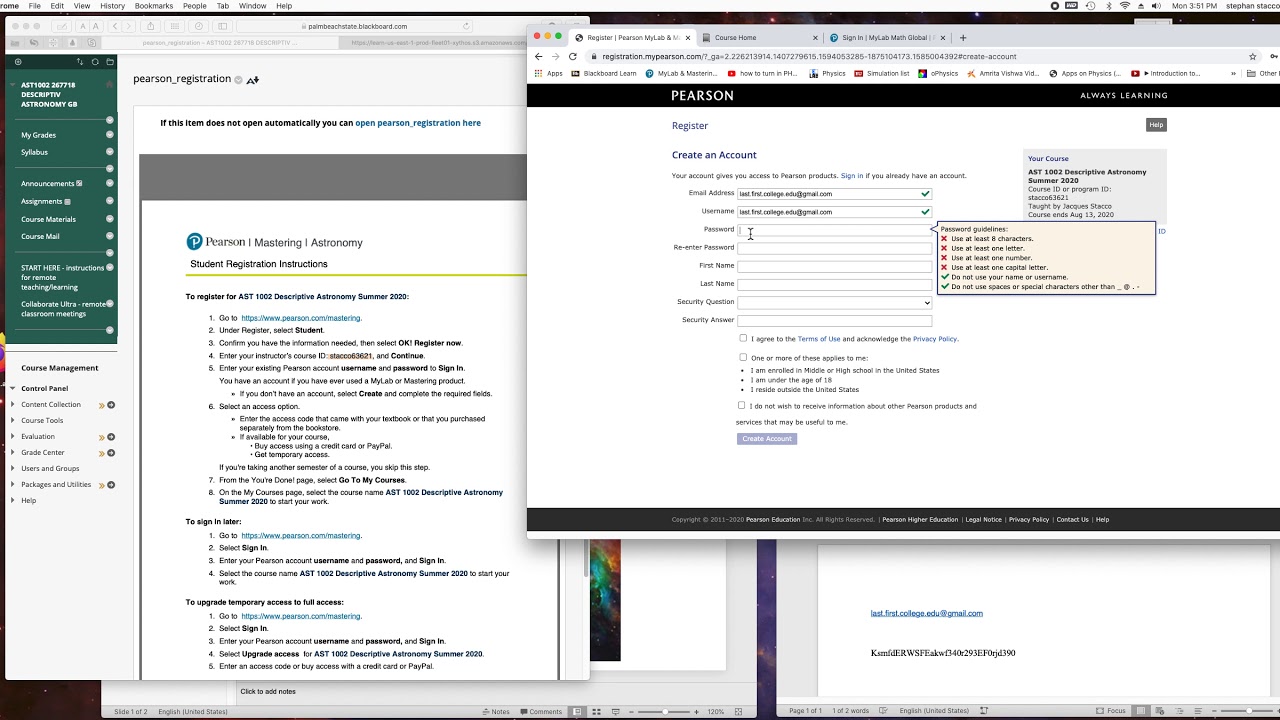This screenshot has width=1280, height=720.
Task: Click the Chrome address bar URL
Action: point(809,57)
